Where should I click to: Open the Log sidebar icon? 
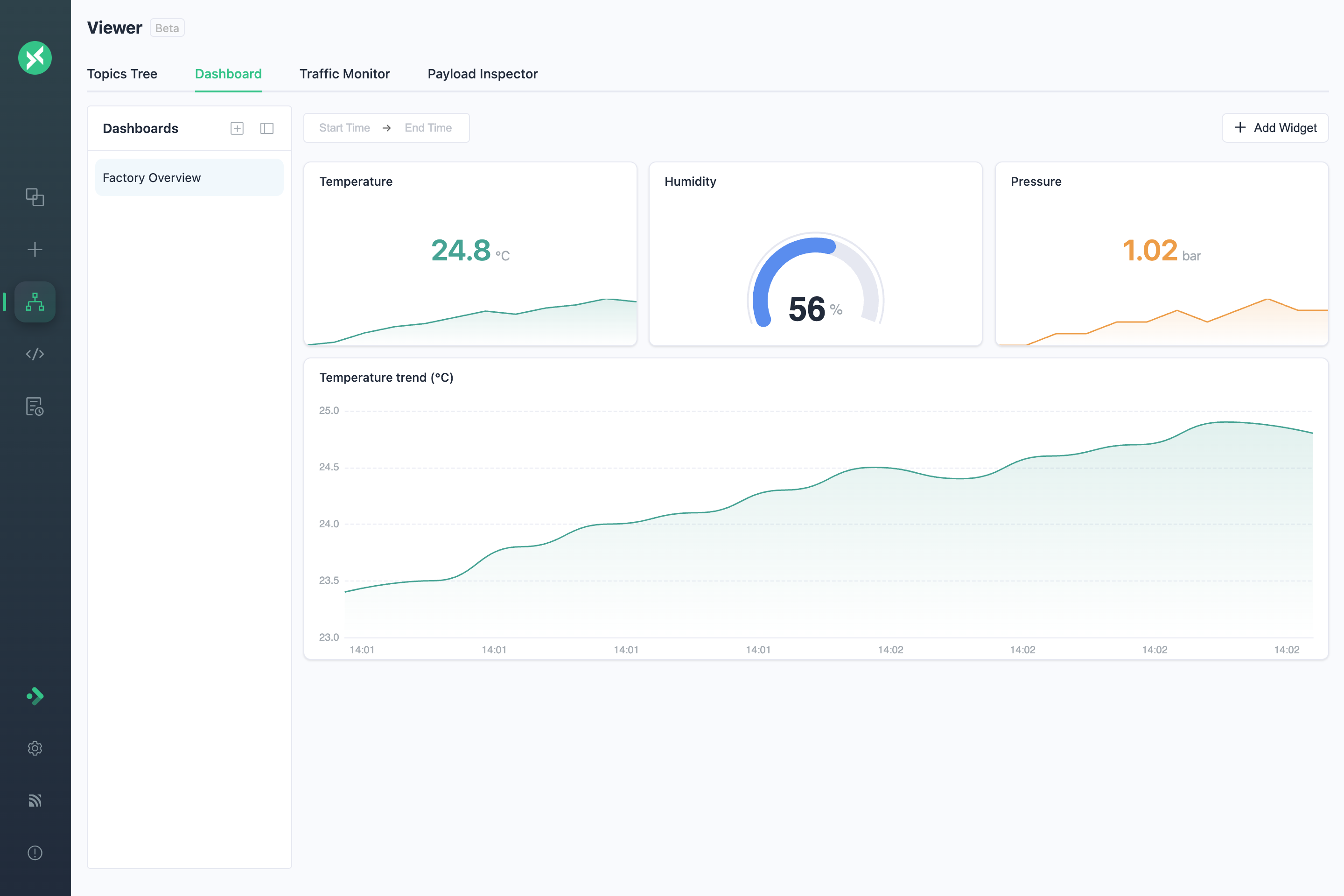tap(35, 406)
